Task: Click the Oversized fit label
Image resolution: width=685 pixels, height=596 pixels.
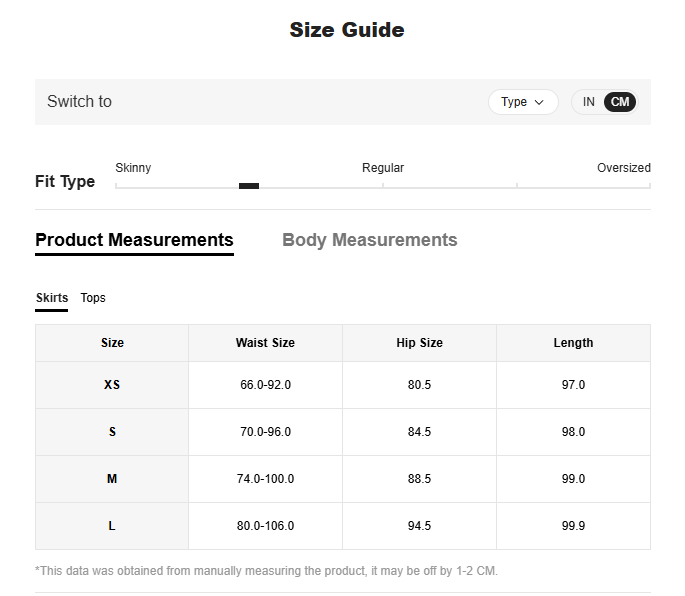Action: (623, 168)
